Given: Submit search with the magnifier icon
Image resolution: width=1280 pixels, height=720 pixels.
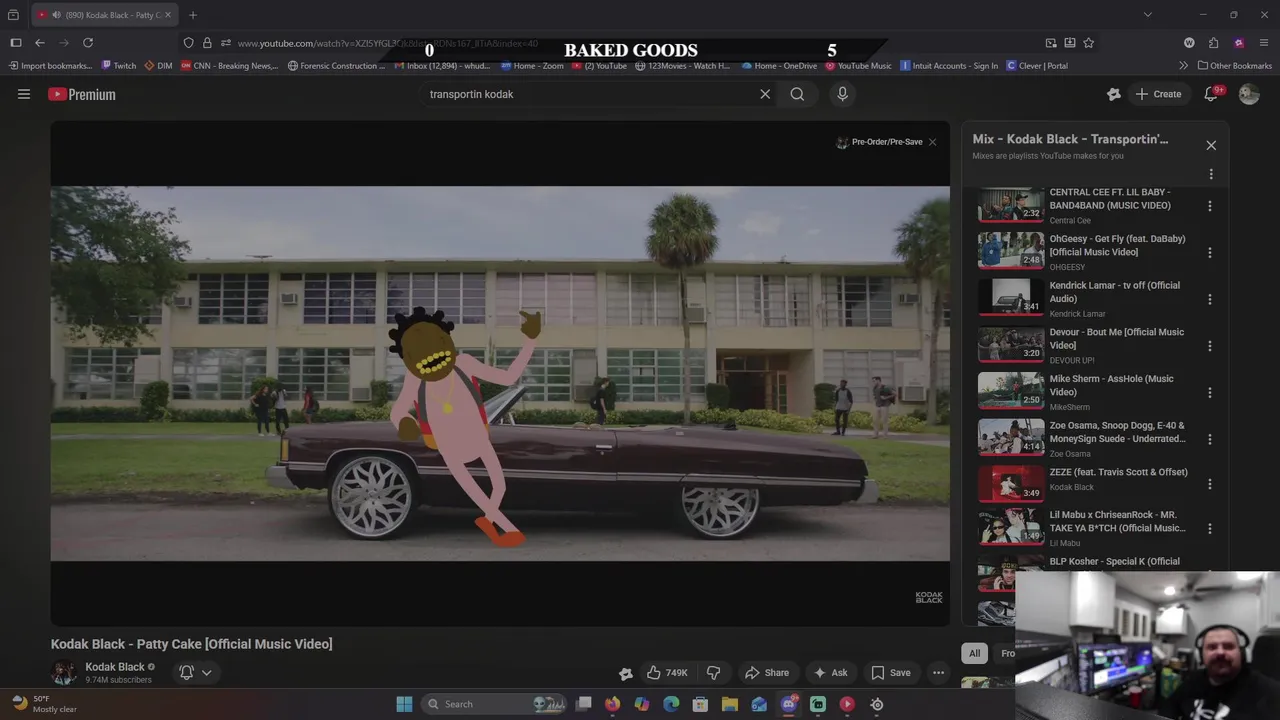Looking at the screenshot, I should coord(797,94).
